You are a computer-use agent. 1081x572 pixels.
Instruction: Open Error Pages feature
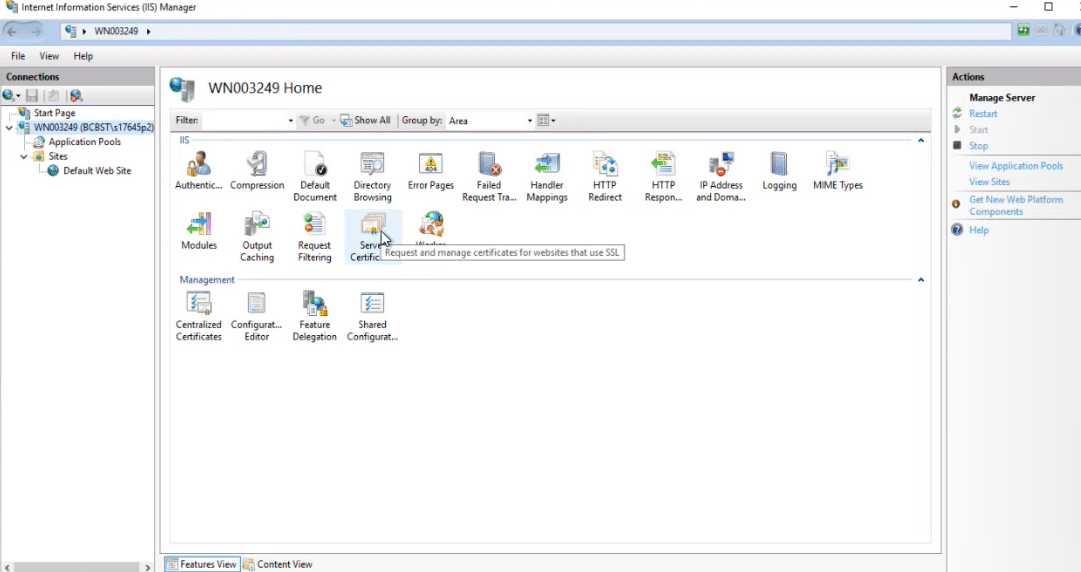coord(431,166)
